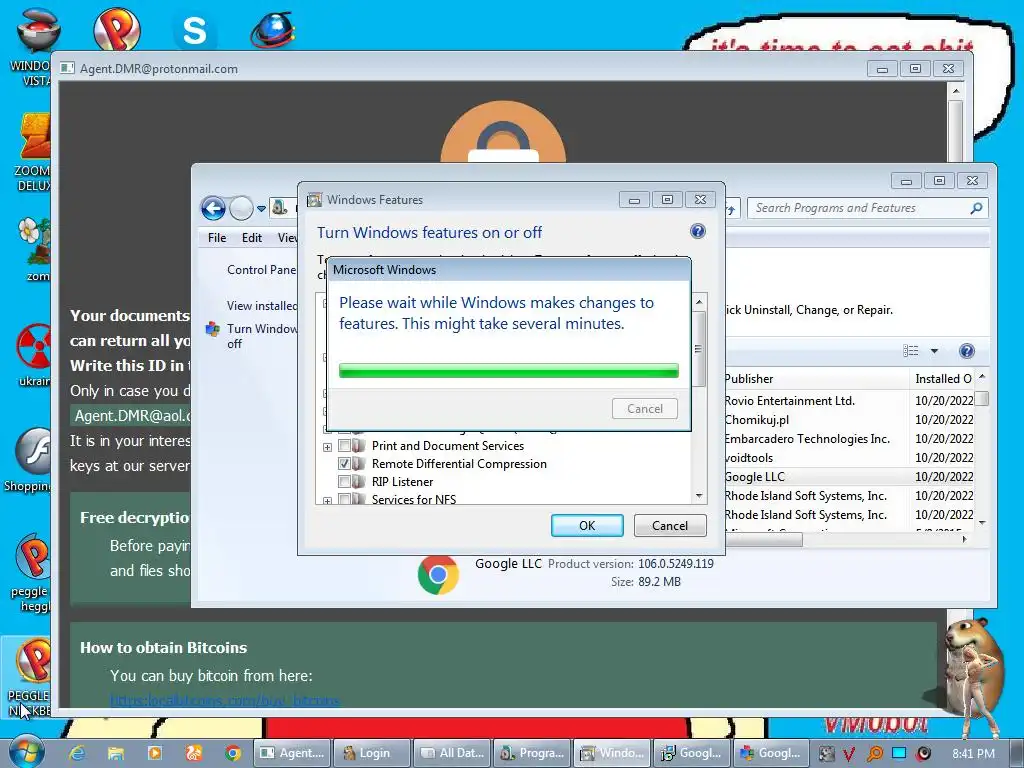This screenshot has width=1024, height=768.
Task: Switch to the Progra... taskbar window
Action: point(532,753)
